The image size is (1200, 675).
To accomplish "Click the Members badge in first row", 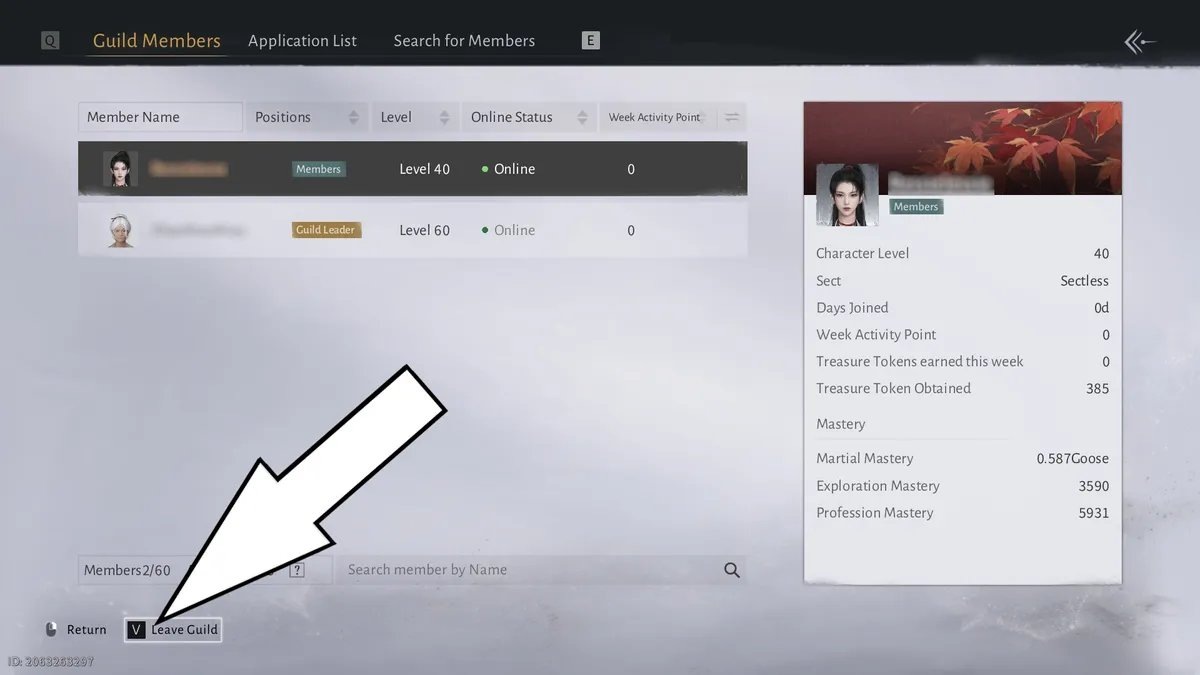I will pyautogui.click(x=318, y=169).
